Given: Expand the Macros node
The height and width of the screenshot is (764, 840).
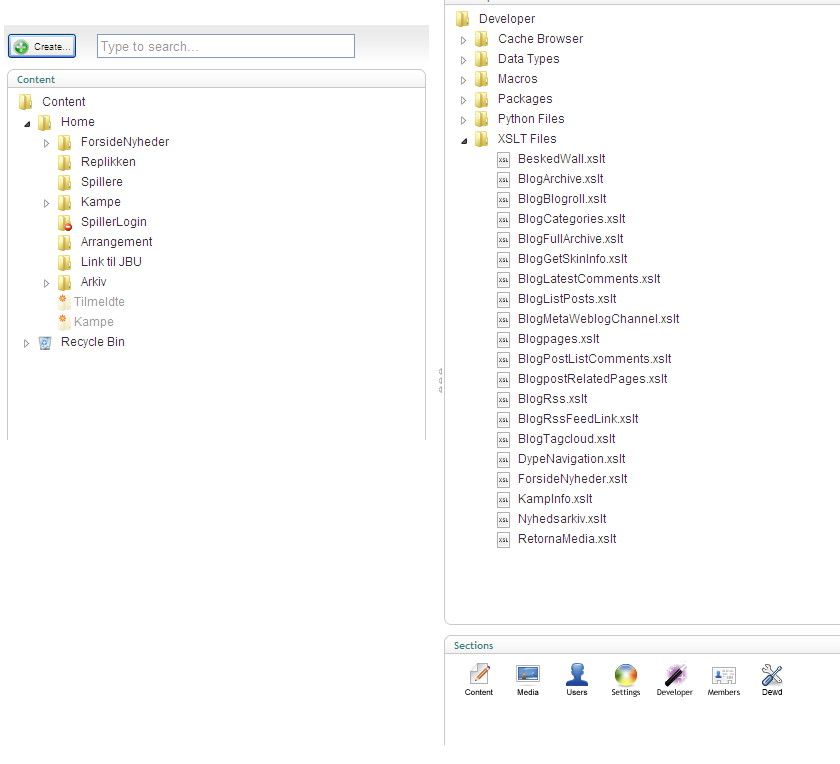Looking at the screenshot, I should (x=464, y=80).
